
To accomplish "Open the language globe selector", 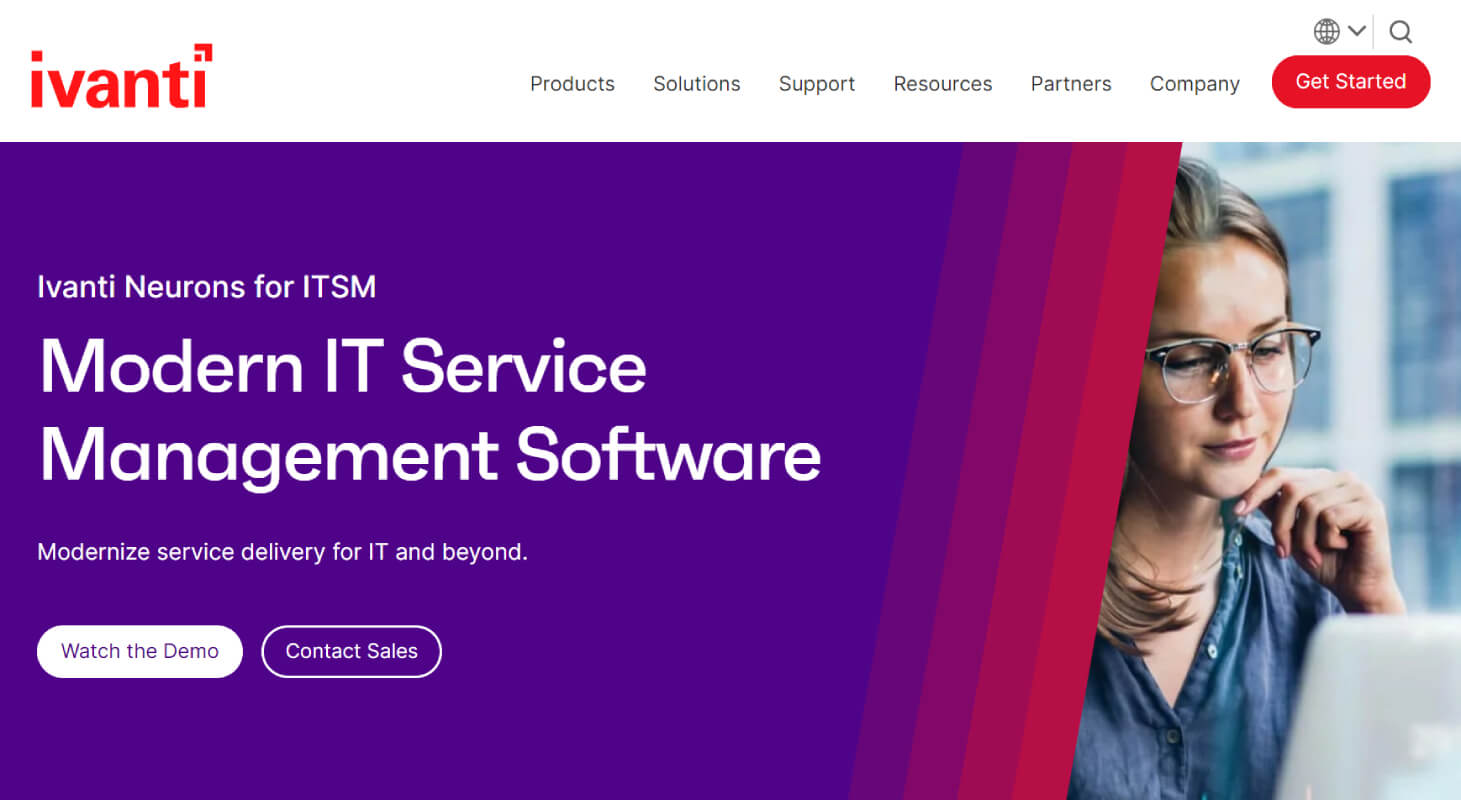I will click(1327, 32).
